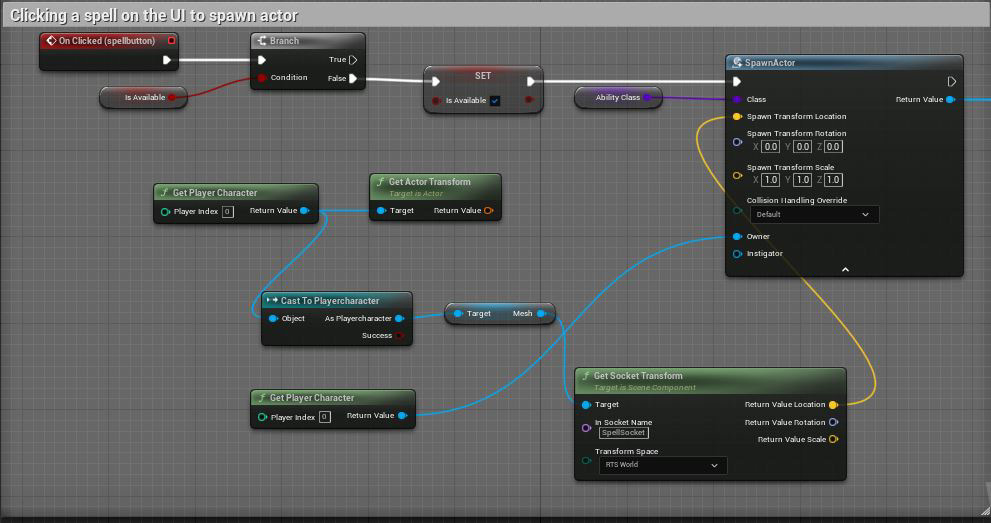Click the Cast Success output pin
This screenshot has width=991, height=523.
[x=399, y=335]
